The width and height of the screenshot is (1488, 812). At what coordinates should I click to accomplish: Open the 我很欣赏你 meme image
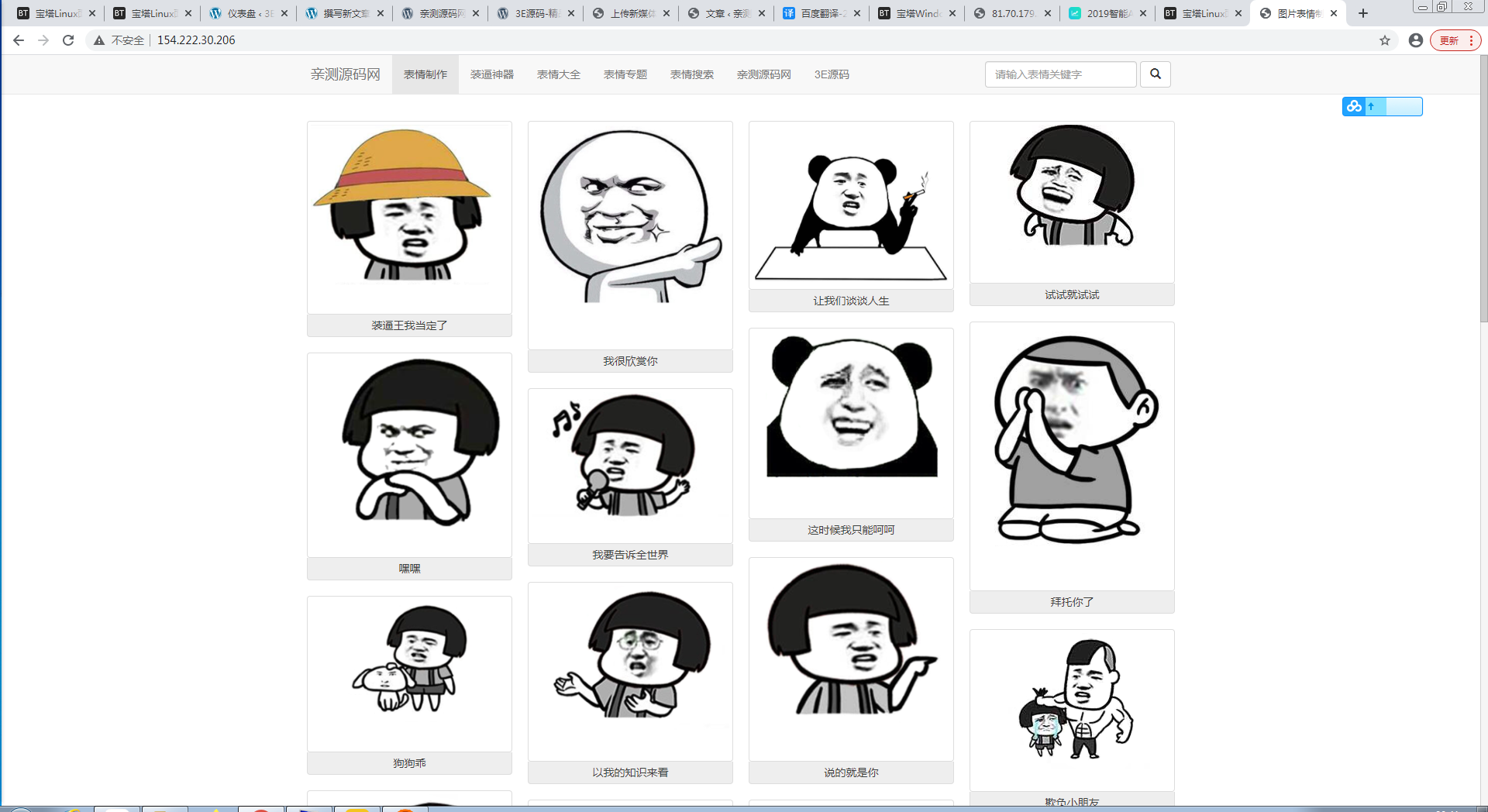(630, 236)
